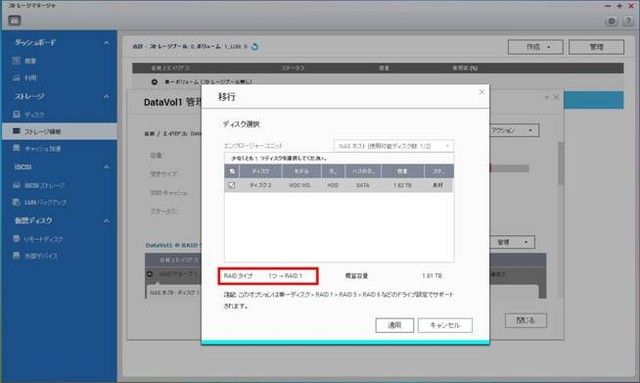Viewport: 640px width, 383px height.
Task: Click the 容量 column header in the disk table
Action: [x=402, y=171]
